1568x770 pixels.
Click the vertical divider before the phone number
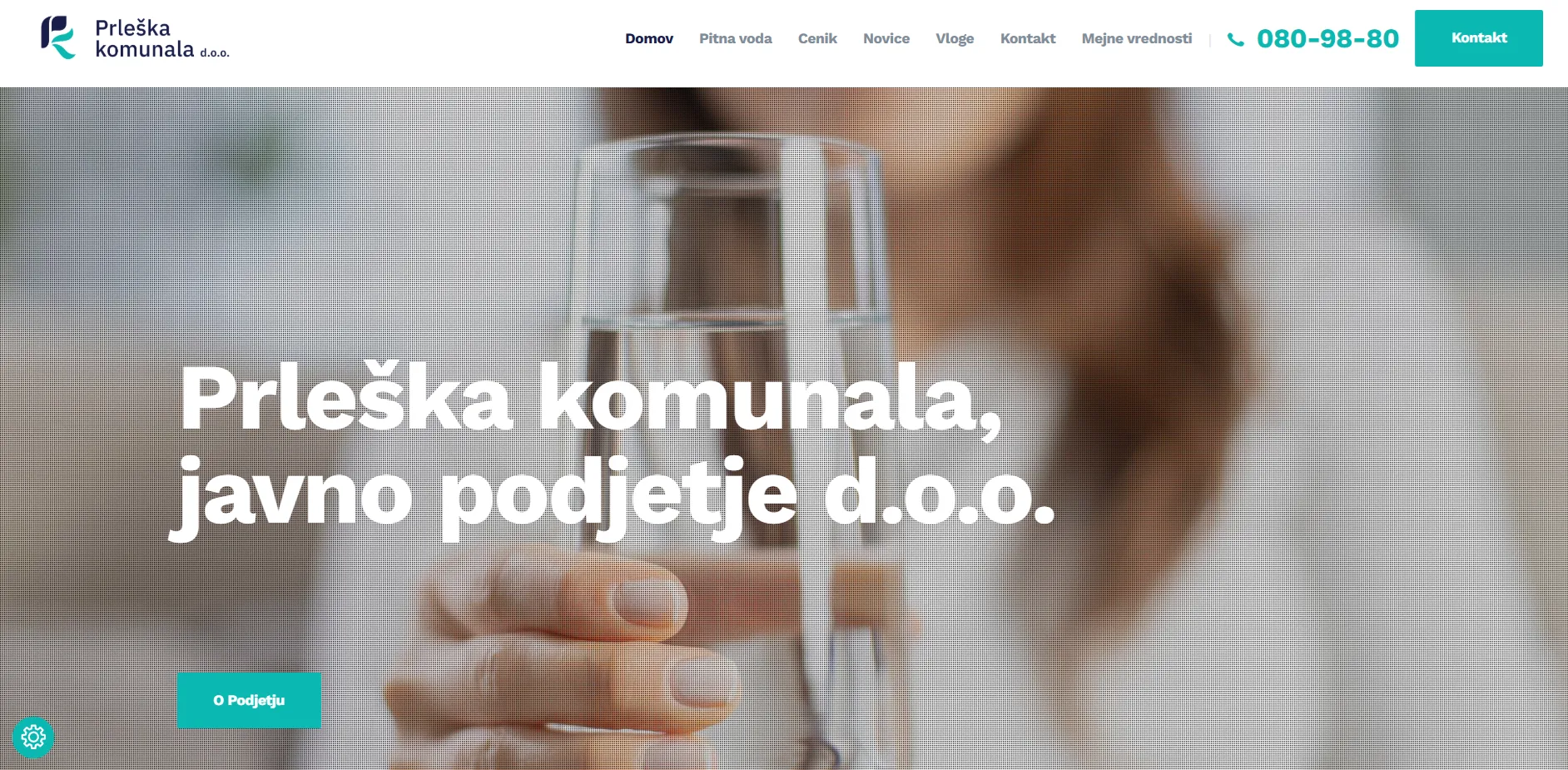pos(1209,39)
